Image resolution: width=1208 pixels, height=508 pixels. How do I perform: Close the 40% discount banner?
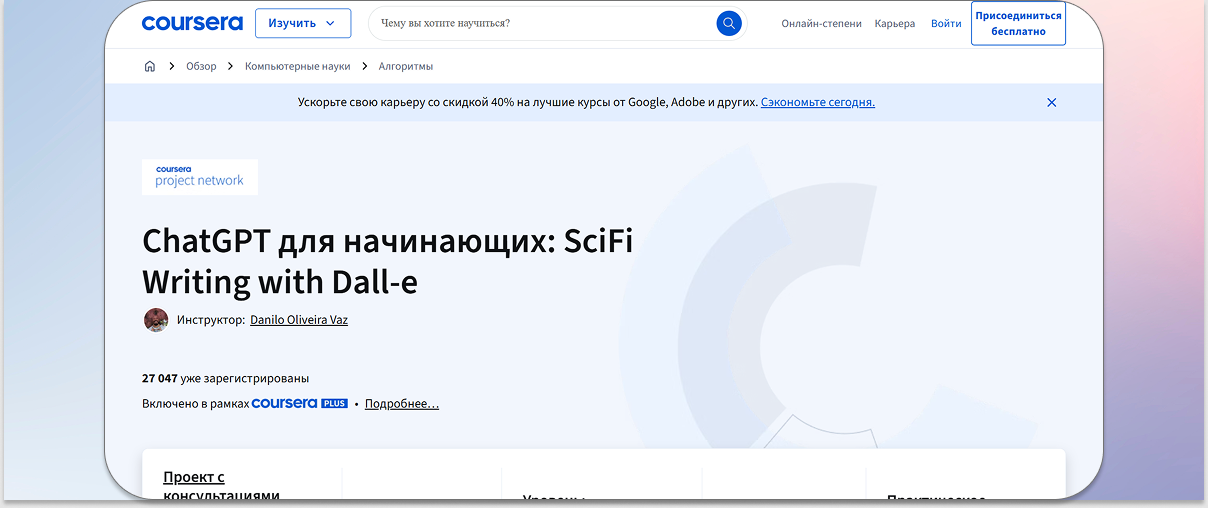tap(1051, 102)
